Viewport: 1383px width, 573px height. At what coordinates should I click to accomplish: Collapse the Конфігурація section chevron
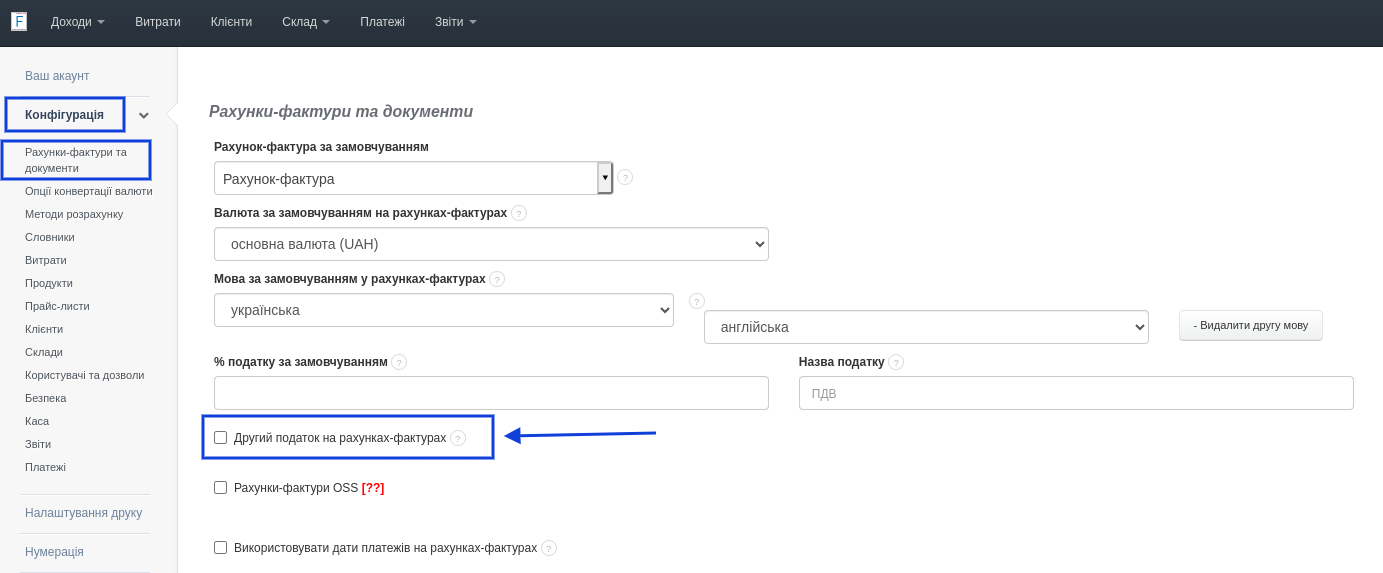click(x=144, y=115)
